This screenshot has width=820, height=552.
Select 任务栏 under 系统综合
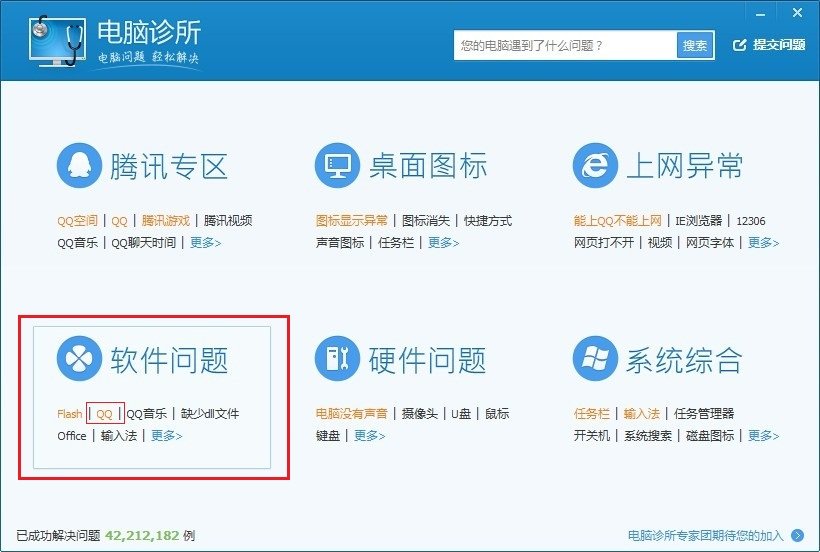click(591, 414)
